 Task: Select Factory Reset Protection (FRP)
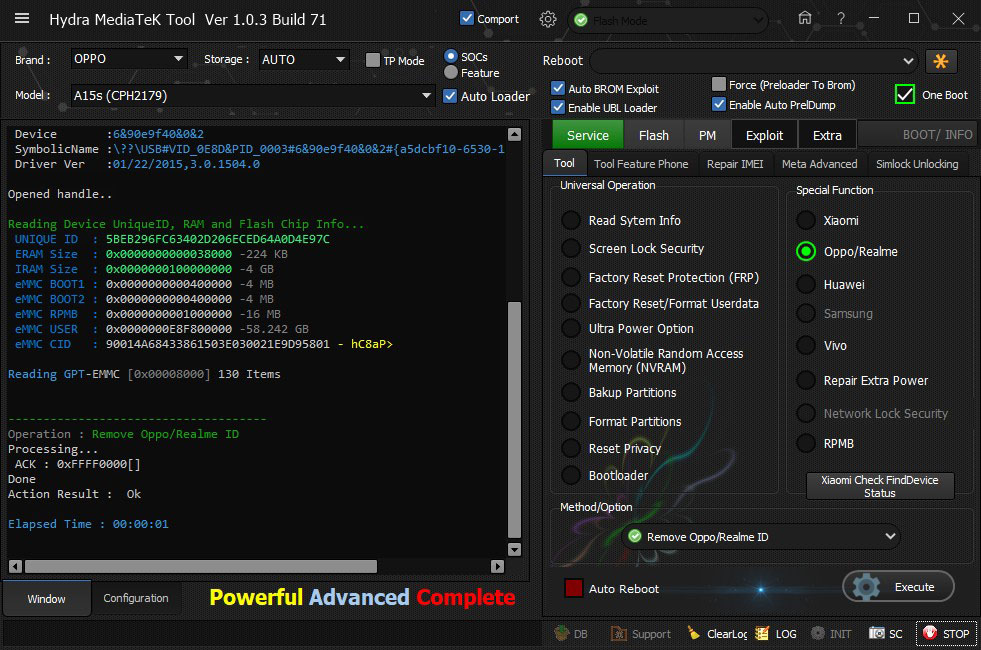(x=571, y=277)
